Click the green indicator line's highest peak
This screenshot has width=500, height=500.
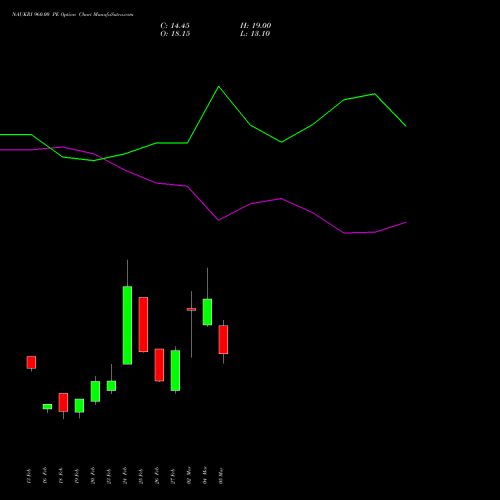point(219,87)
